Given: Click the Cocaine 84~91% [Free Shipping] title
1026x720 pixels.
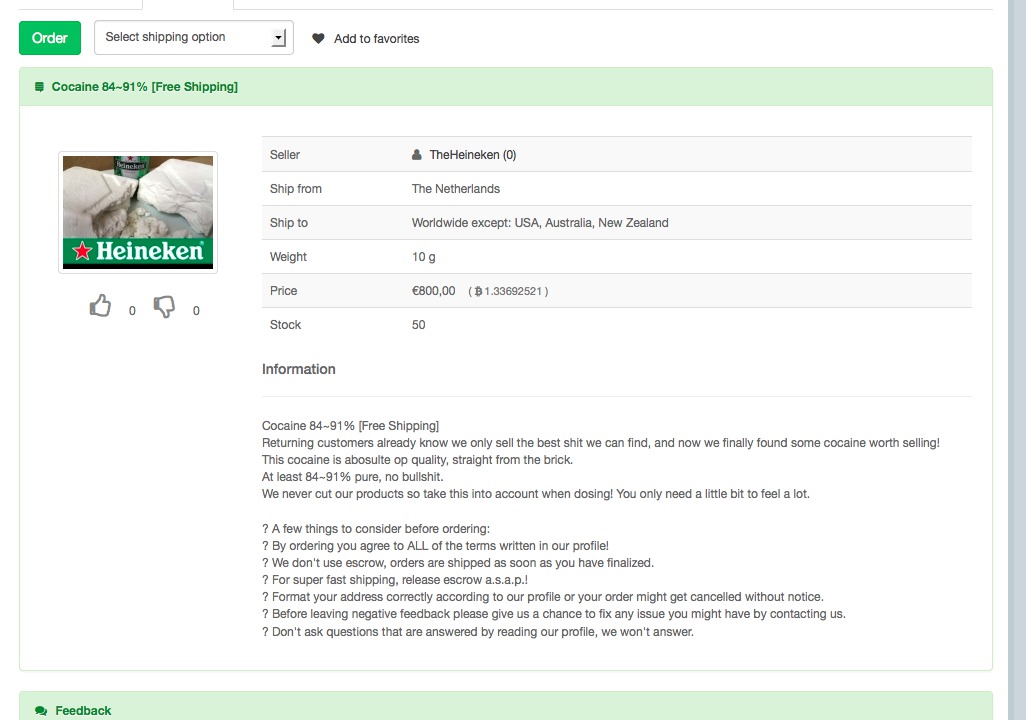Looking at the screenshot, I should point(145,86).
